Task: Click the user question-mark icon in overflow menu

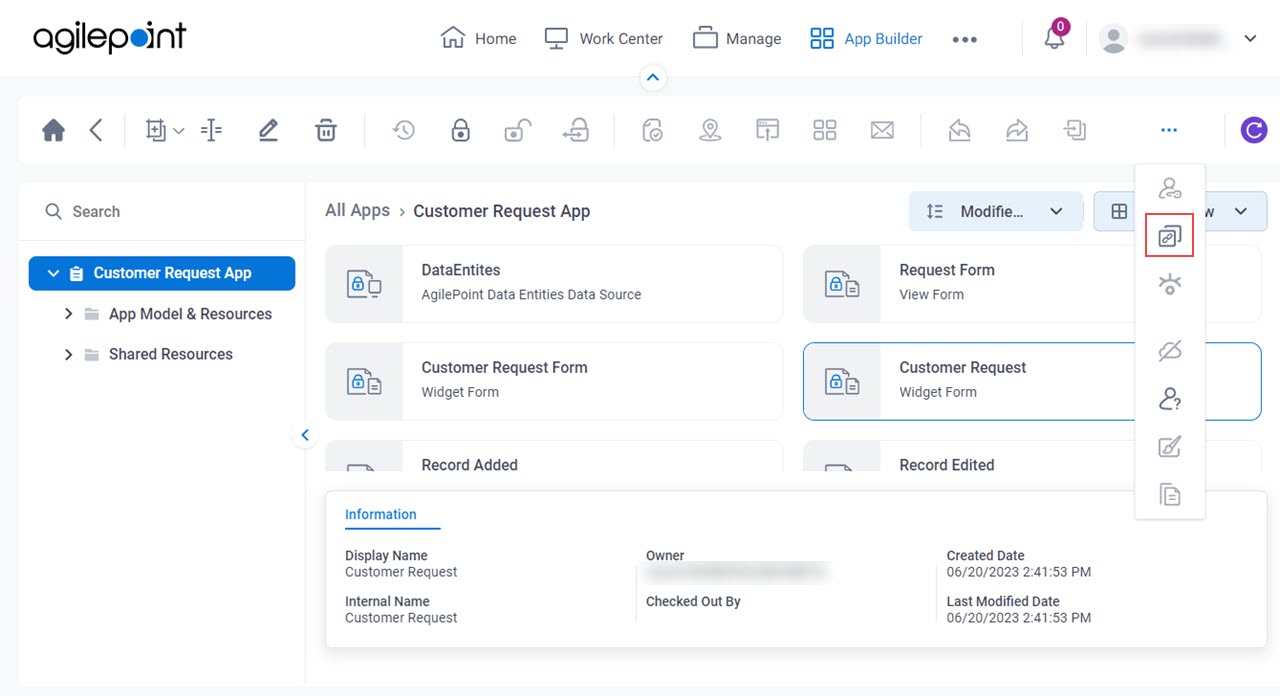Action: point(1170,399)
